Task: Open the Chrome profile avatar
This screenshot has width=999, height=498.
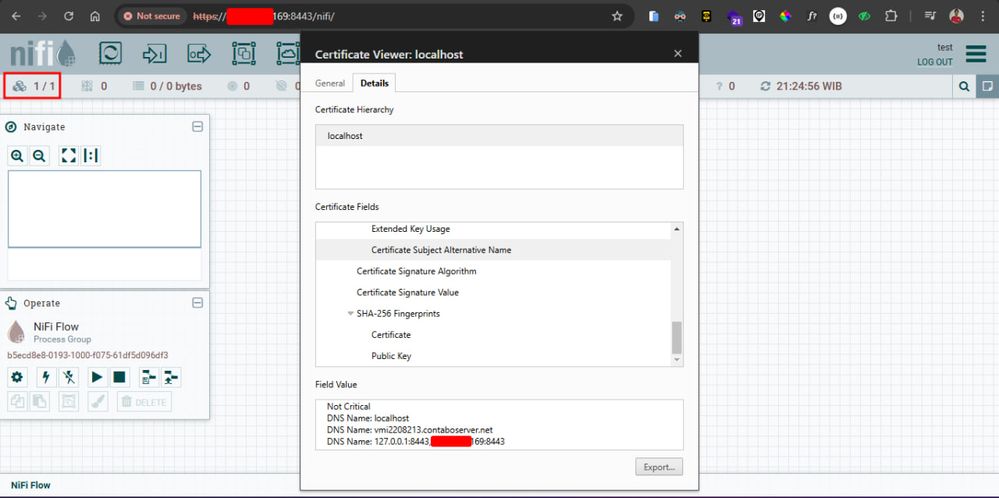Action: pos(956,17)
